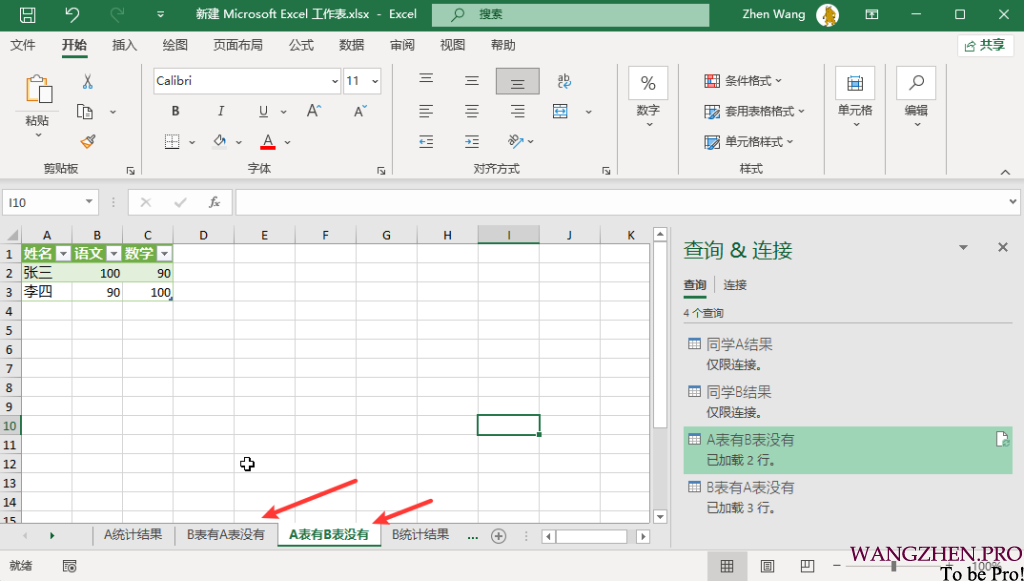1024x581 pixels.
Task: Add a new sheet with plus icon
Action: 498,536
